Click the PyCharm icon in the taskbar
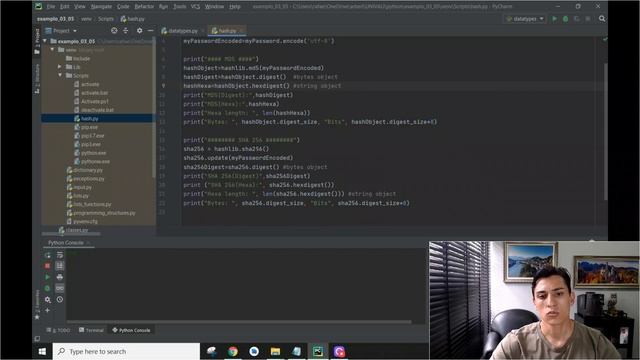640x360 pixels. click(318, 351)
